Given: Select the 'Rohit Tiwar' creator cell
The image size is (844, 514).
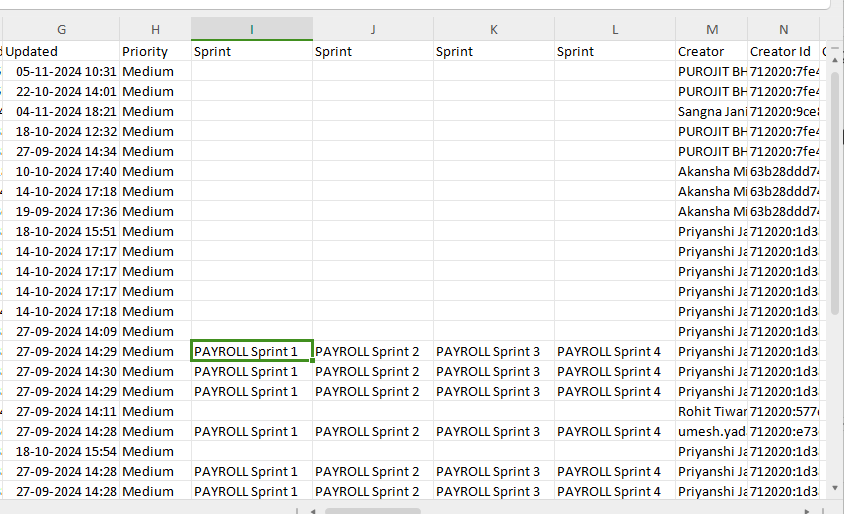Looking at the screenshot, I should 712,412.
